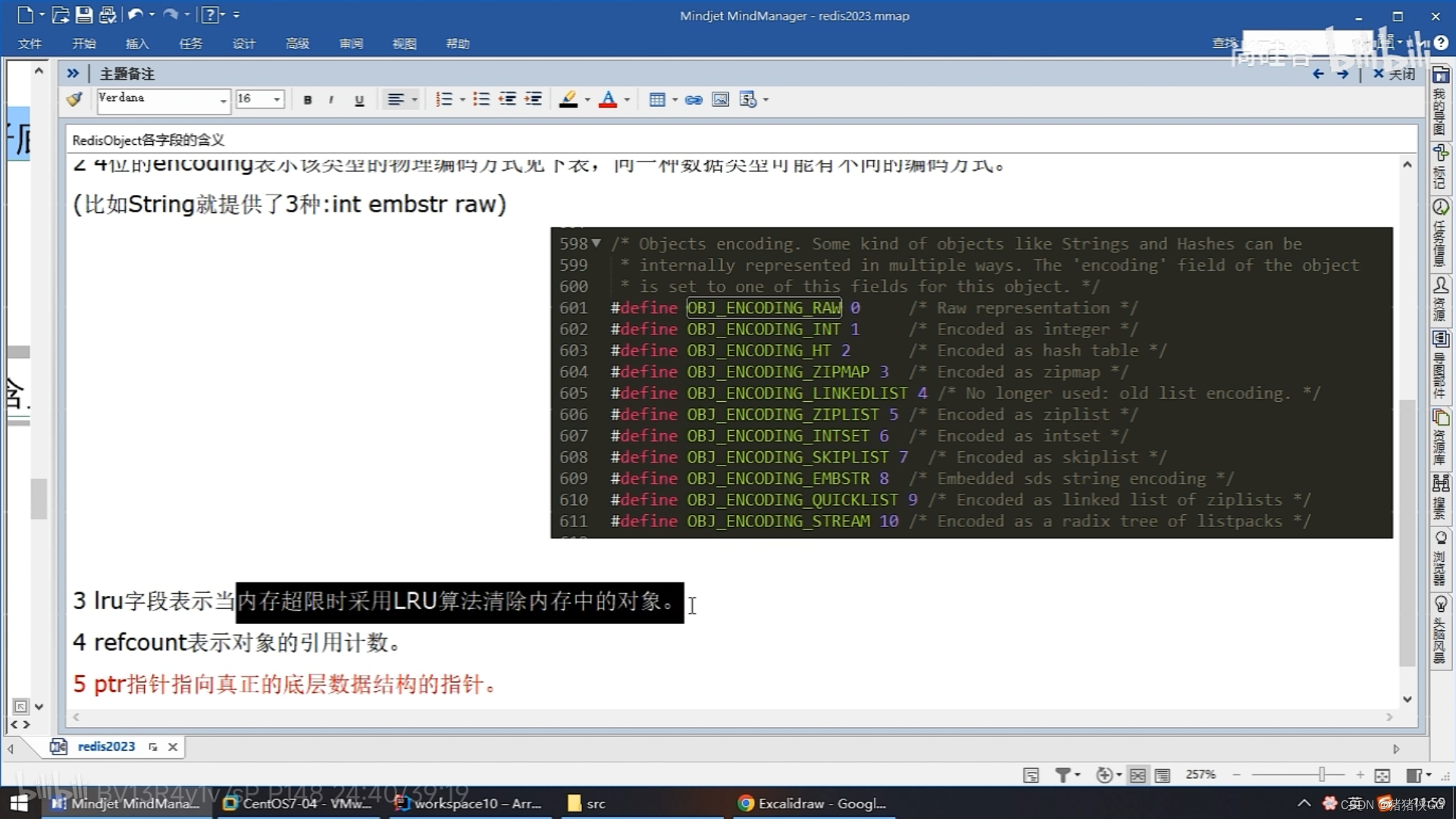The height and width of the screenshot is (819, 1456).
Task: Open the font size 16 dropdown
Action: click(277, 99)
